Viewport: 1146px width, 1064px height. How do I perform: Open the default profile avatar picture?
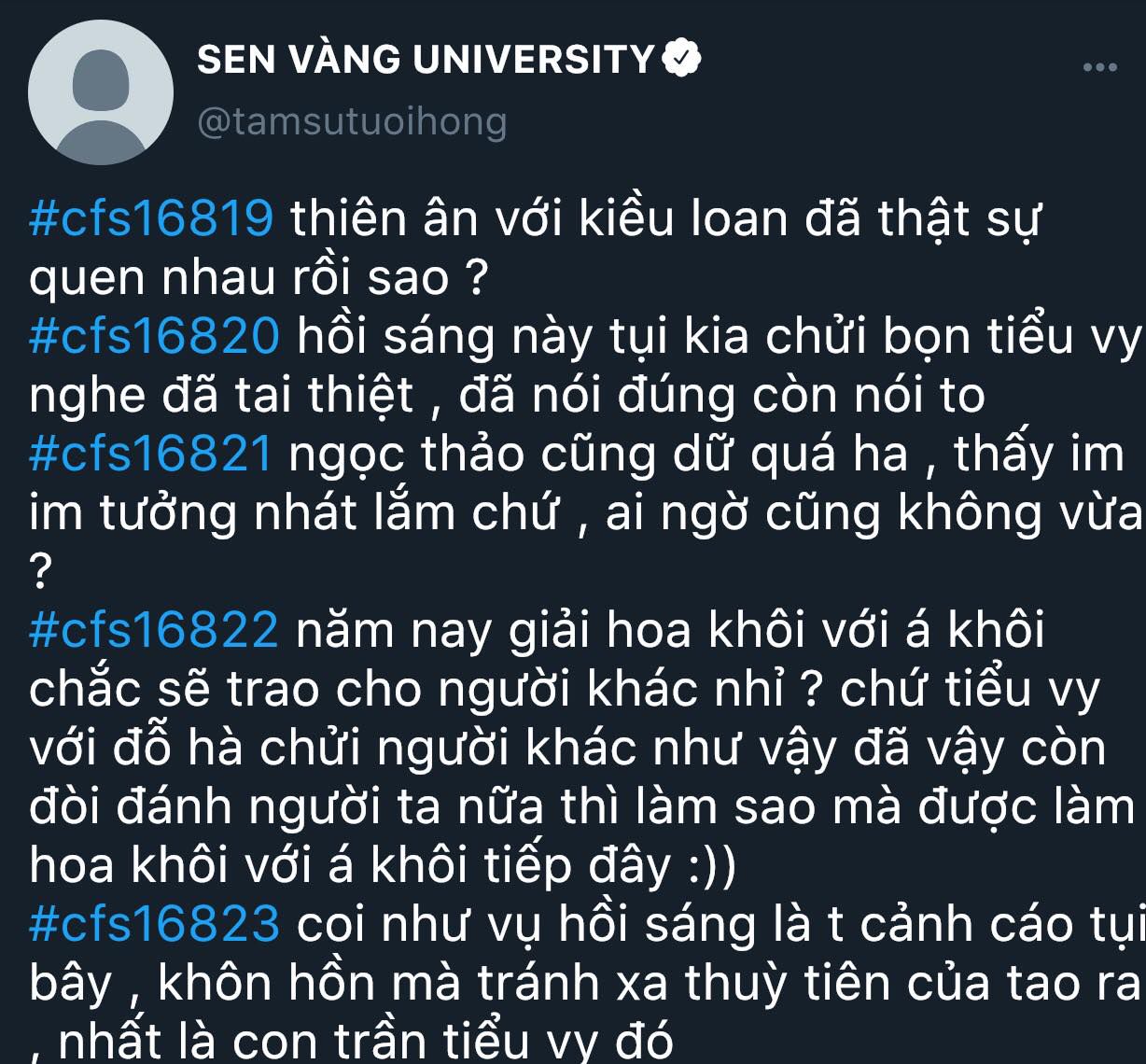pyautogui.click(x=101, y=93)
